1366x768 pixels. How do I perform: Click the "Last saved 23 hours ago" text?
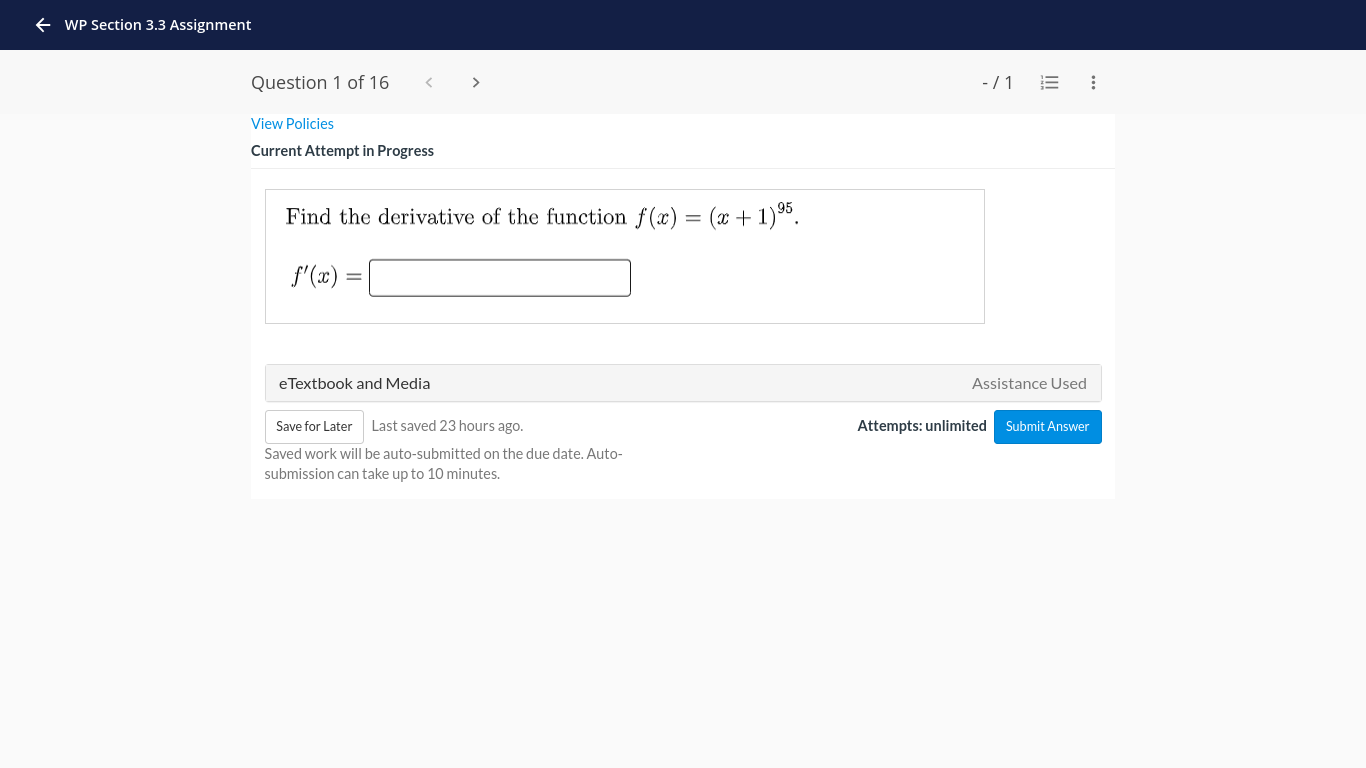446,425
